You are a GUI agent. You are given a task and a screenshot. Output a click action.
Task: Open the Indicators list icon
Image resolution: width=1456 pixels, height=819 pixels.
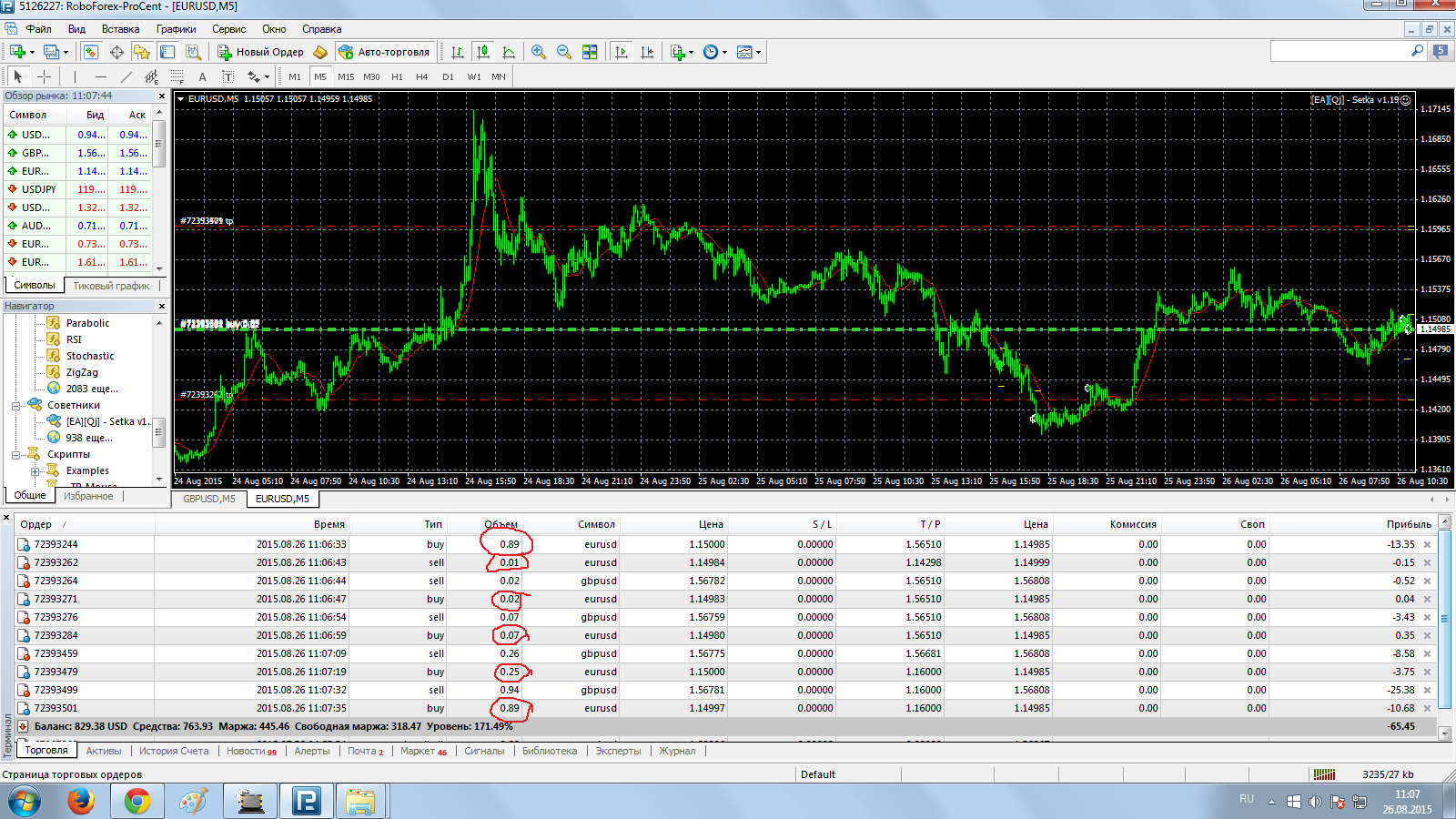point(677,52)
